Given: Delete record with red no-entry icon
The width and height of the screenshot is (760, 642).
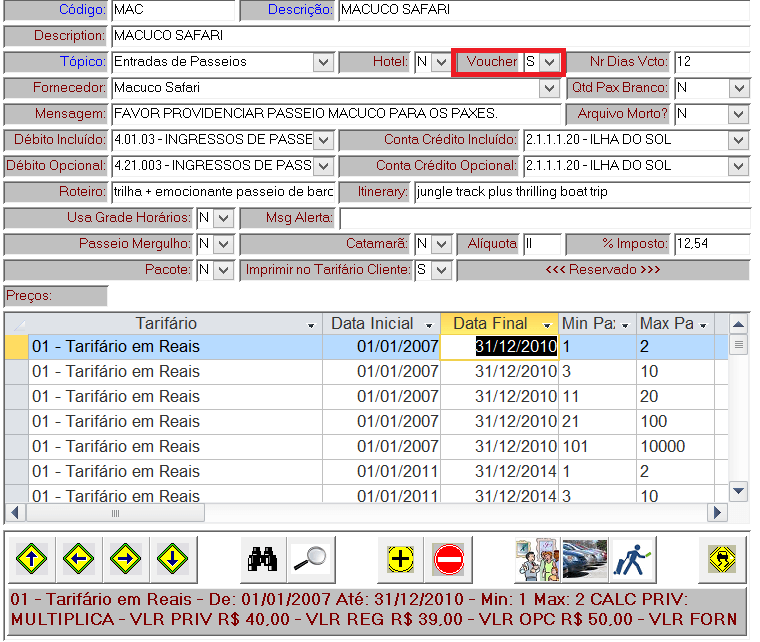Looking at the screenshot, I should [449, 559].
